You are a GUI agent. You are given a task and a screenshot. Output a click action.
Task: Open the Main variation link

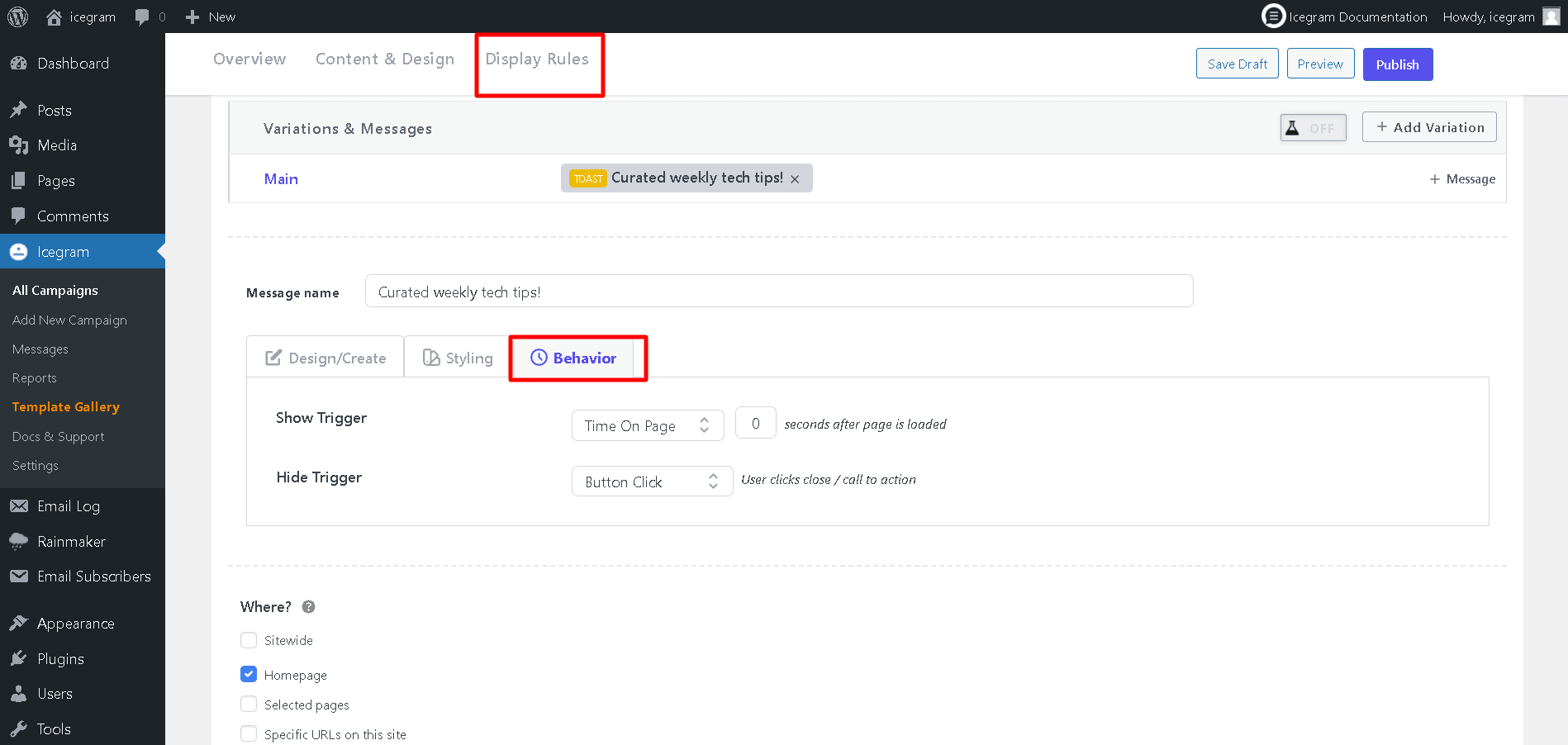[281, 179]
